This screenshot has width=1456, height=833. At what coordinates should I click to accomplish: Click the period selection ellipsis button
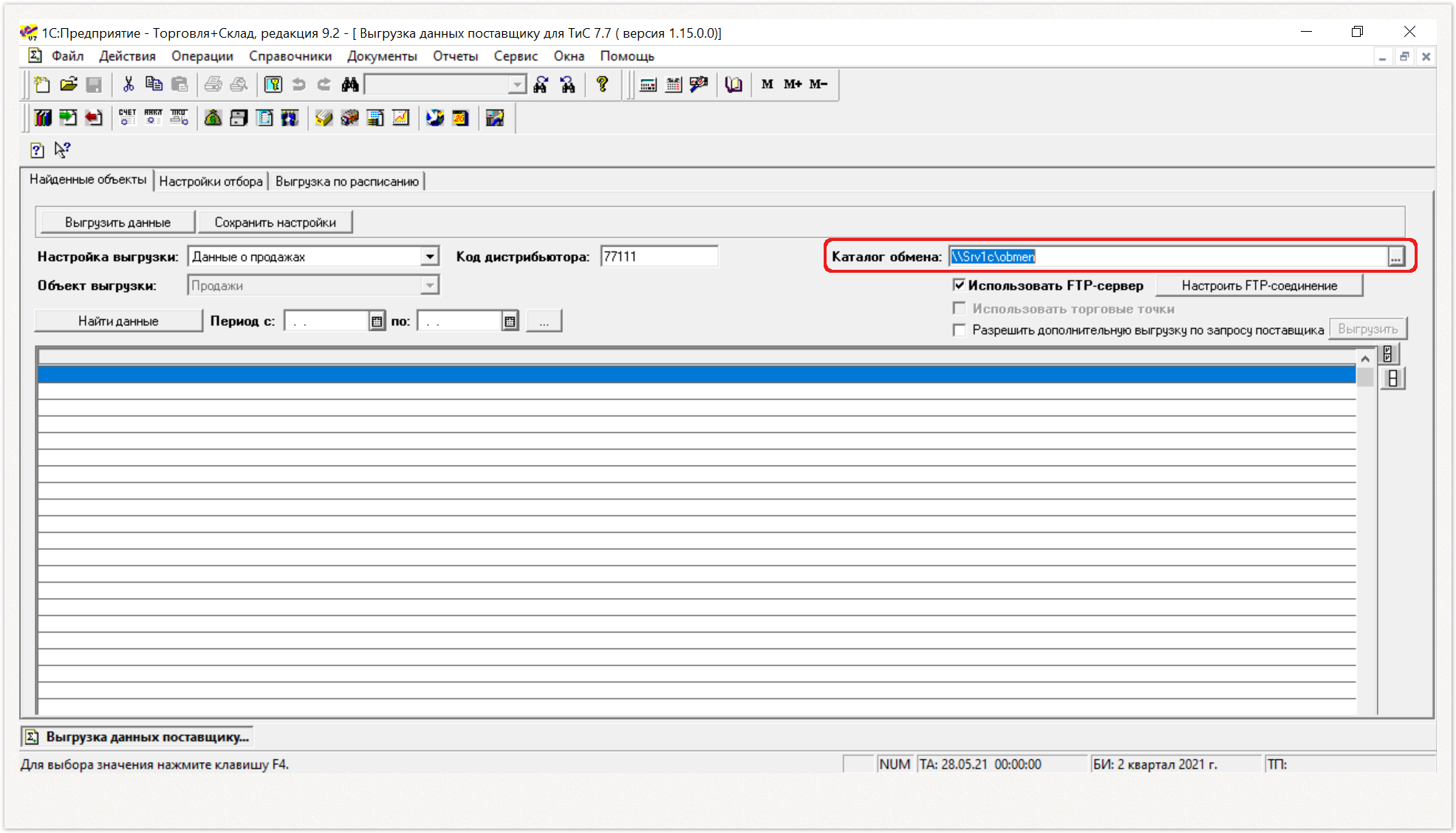click(544, 321)
